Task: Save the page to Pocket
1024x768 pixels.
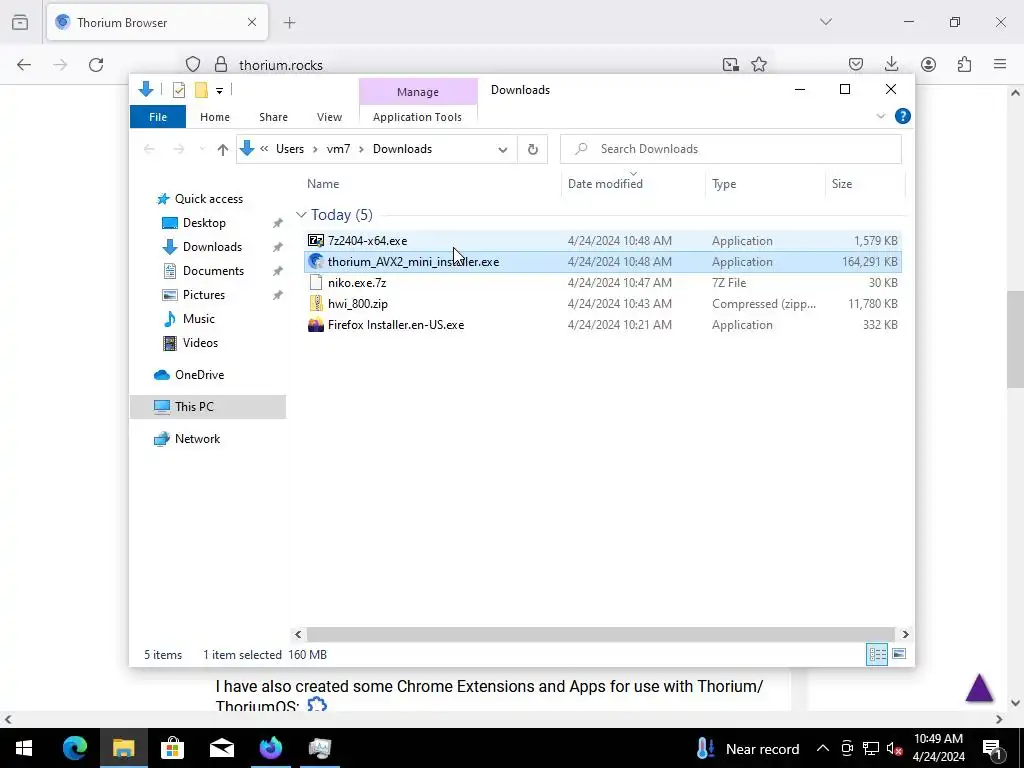Action: click(x=856, y=64)
